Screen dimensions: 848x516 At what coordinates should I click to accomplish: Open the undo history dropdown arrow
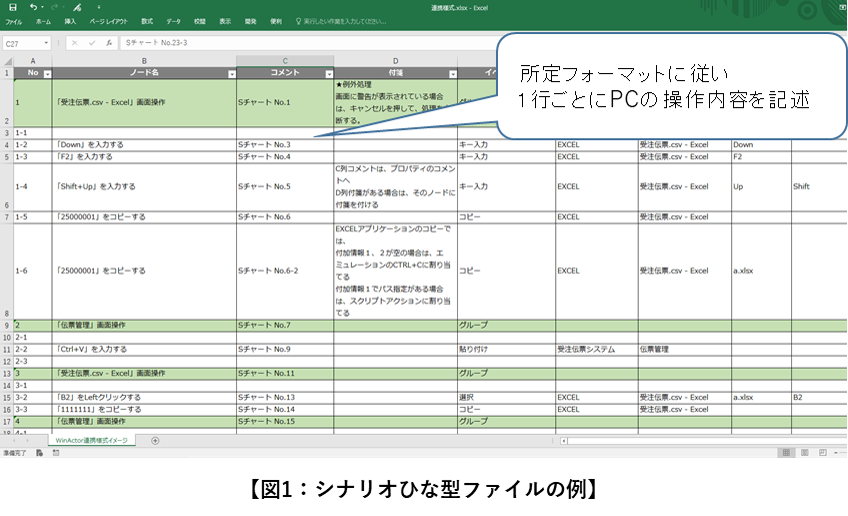pyautogui.click(x=42, y=7)
